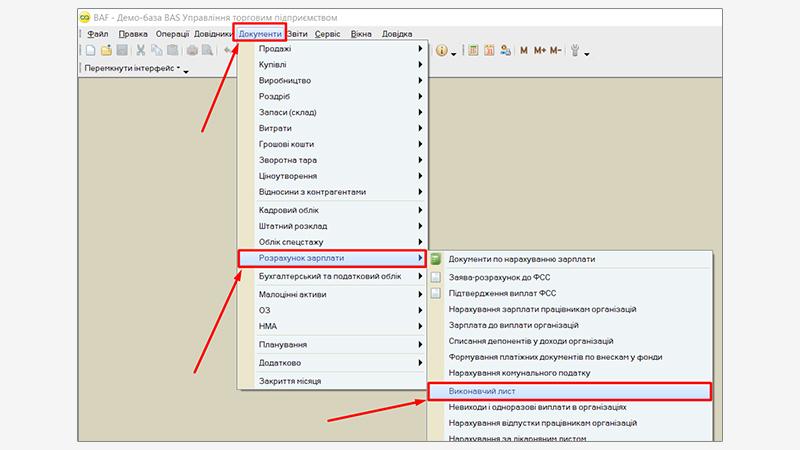Viewport: 800px width, 450px height.
Task: Click the Open folder toolbar icon
Action: pos(106,51)
